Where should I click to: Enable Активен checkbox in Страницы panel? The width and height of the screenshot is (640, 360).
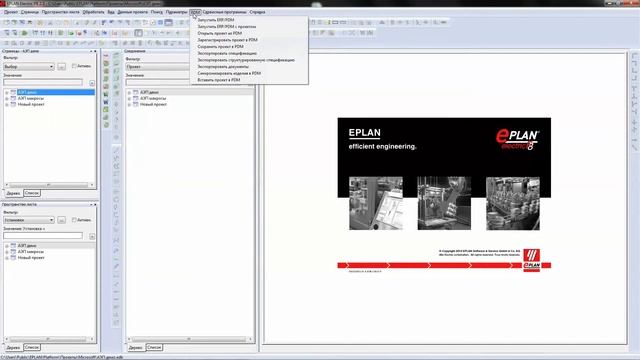click(x=74, y=66)
